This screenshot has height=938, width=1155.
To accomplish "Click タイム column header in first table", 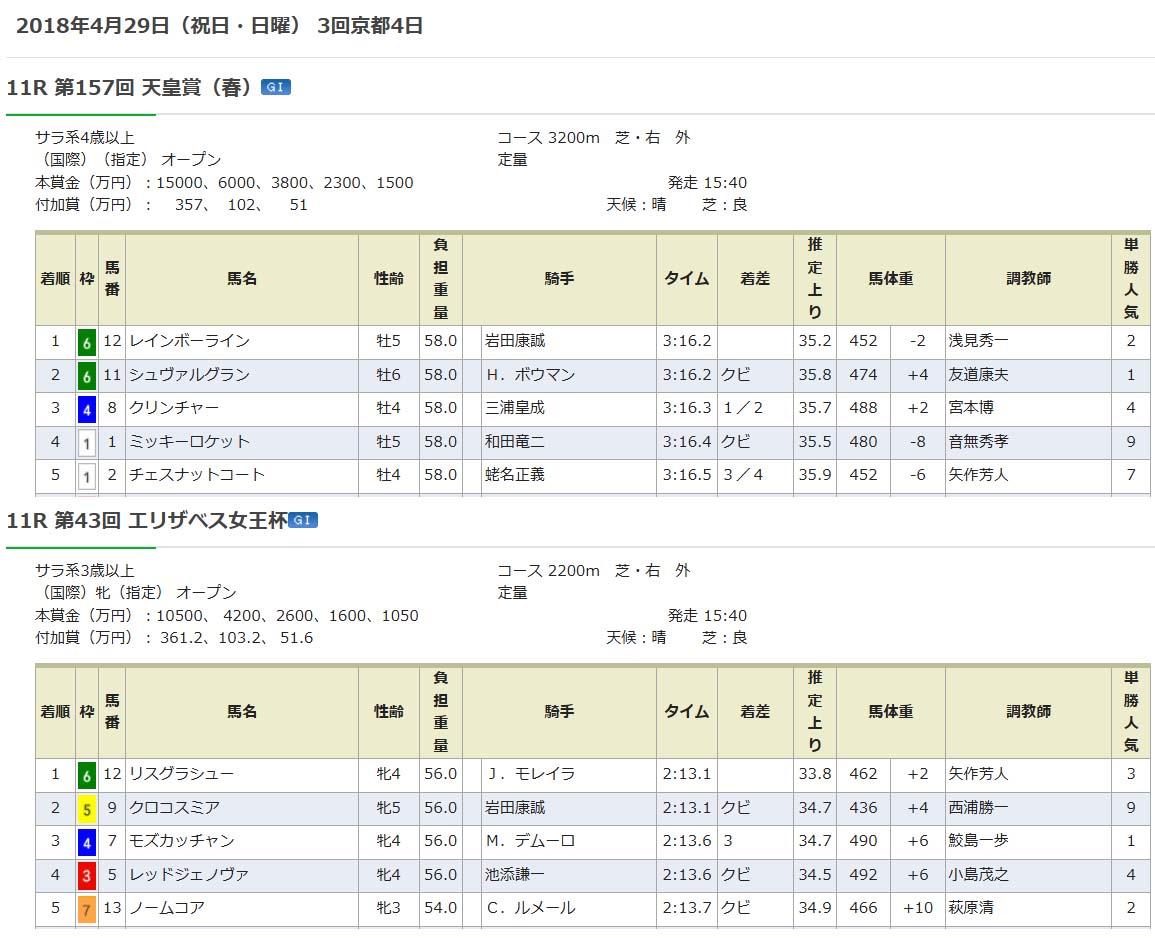I will pos(686,279).
